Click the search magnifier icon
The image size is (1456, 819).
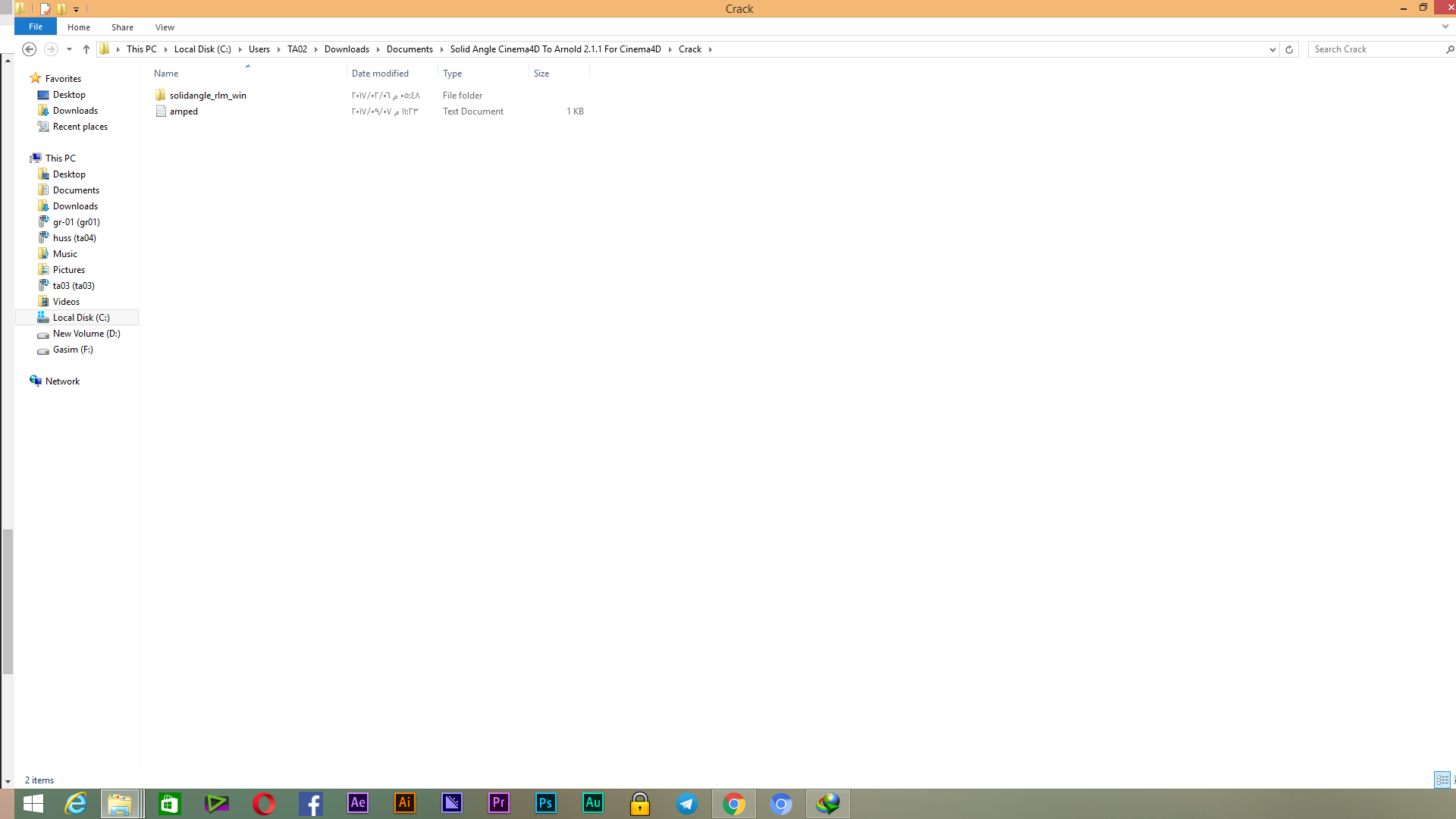[x=1449, y=49]
